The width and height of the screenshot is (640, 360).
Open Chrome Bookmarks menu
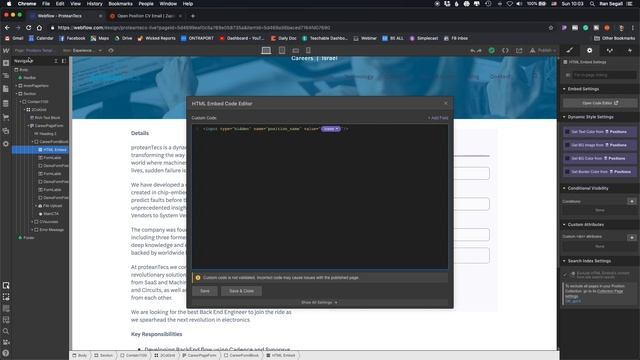point(120,4)
